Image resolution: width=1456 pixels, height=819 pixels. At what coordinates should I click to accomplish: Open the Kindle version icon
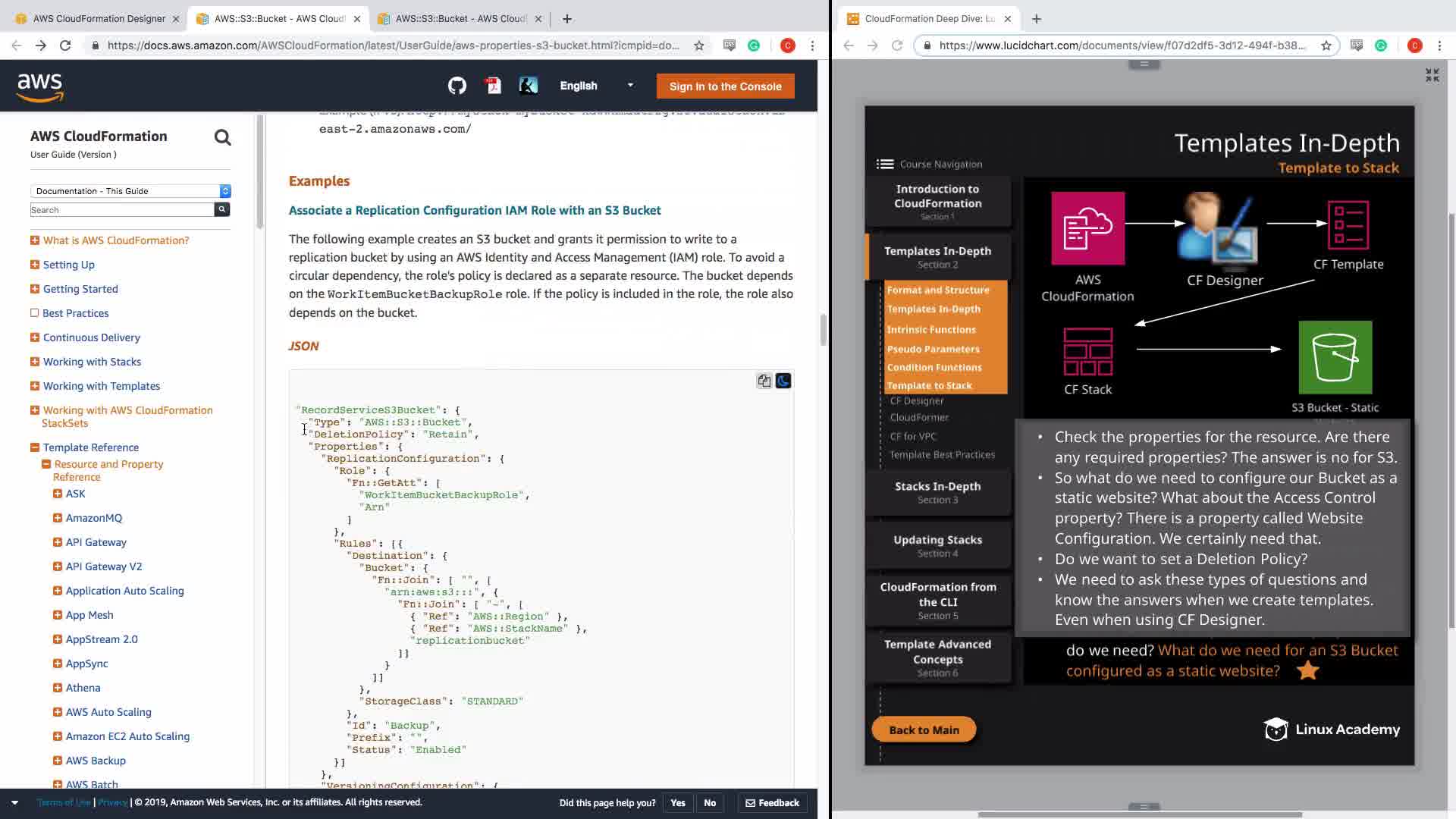pyautogui.click(x=529, y=86)
